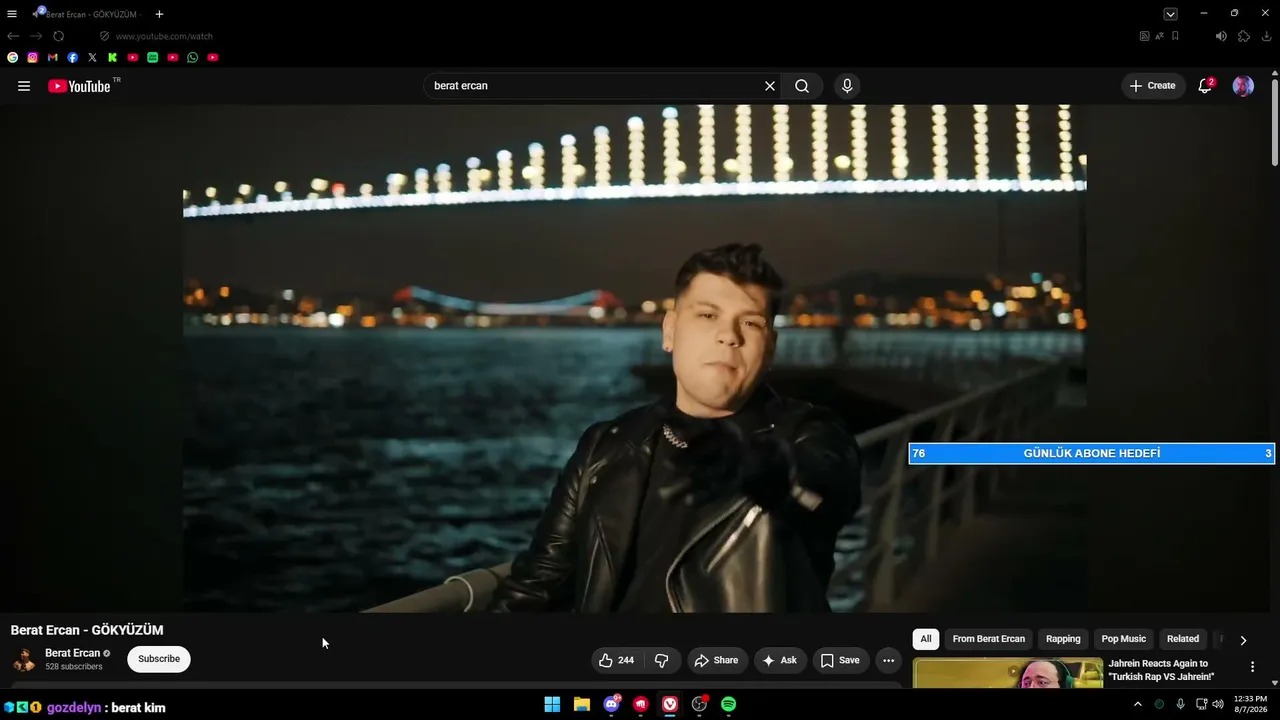This screenshot has height=720, width=1280.
Task: Click the Ask button
Action: click(780, 660)
